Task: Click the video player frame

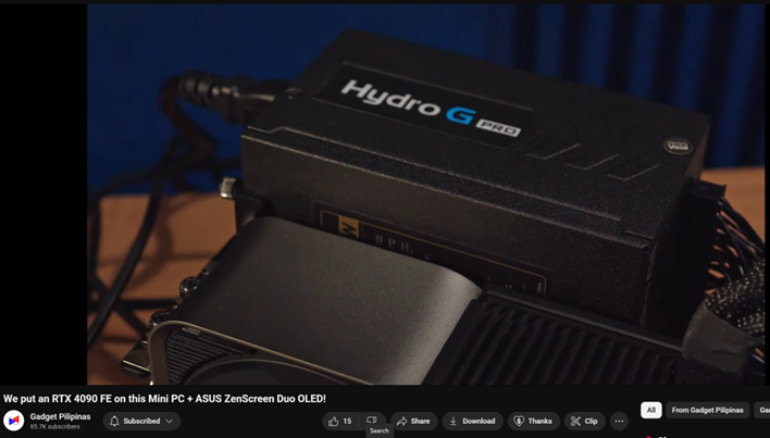Action: click(x=425, y=194)
